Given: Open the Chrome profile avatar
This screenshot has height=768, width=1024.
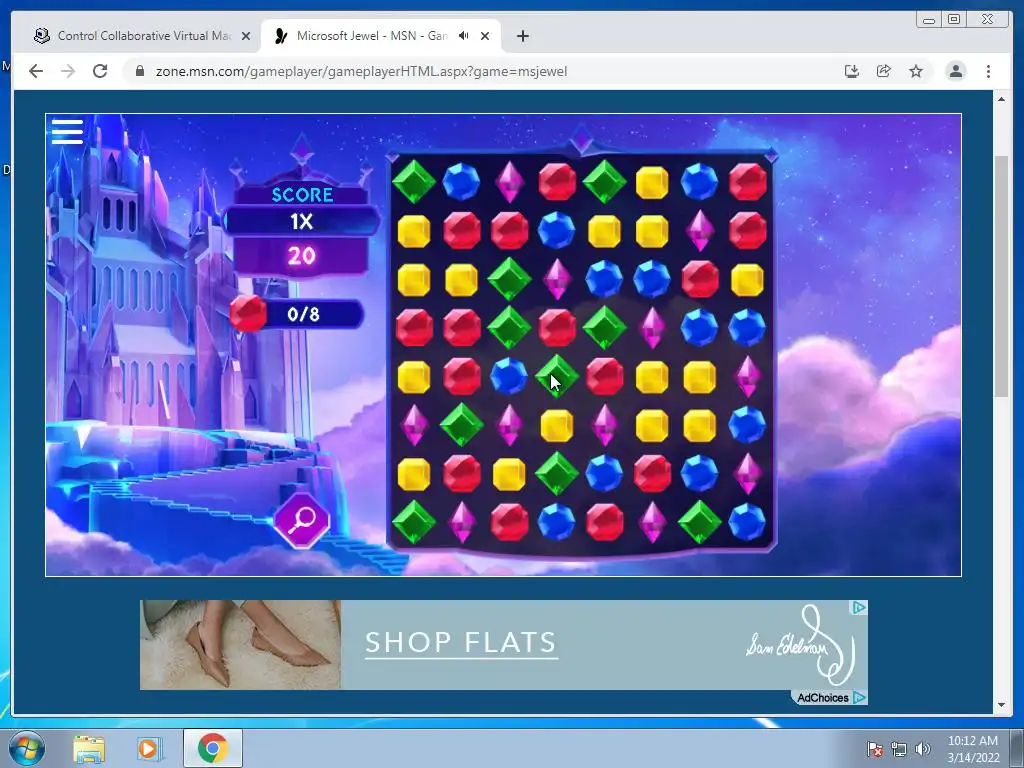Looking at the screenshot, I should pyautogui.click(x=955, y=71).
